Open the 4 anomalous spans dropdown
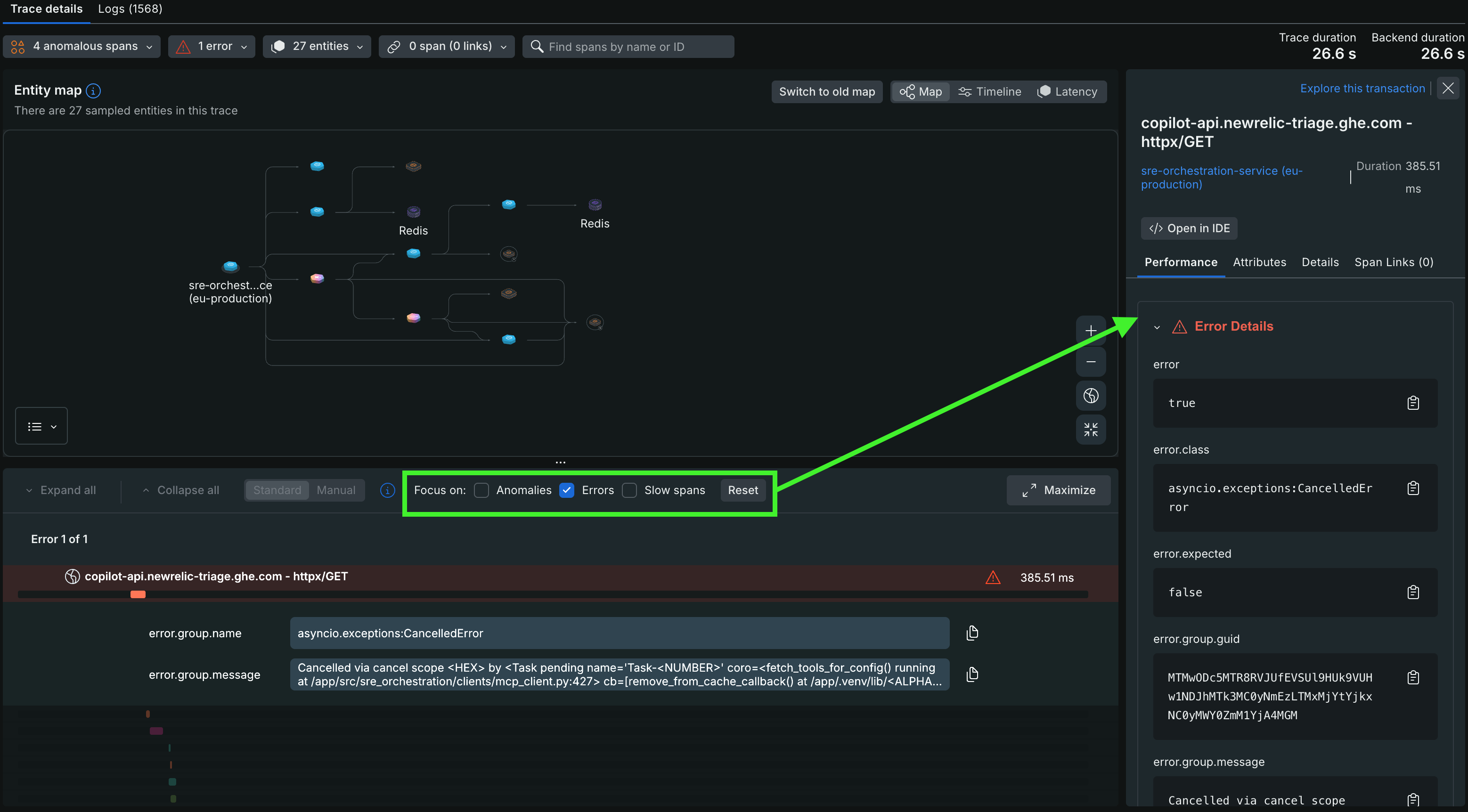Image resolution: width=1468 pixels, height=812 pixels. pos(82,46)
